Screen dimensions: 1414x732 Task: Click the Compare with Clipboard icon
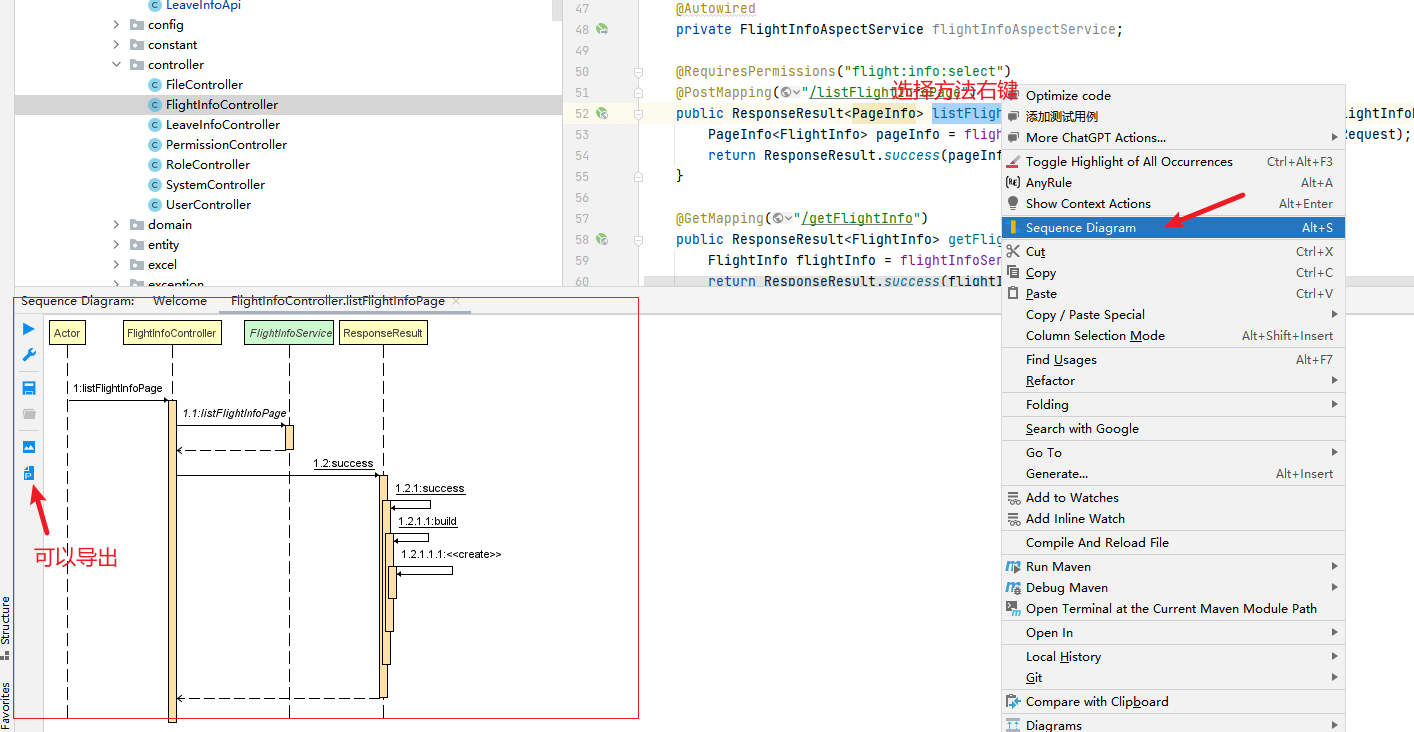click(x=1013, y=702)
